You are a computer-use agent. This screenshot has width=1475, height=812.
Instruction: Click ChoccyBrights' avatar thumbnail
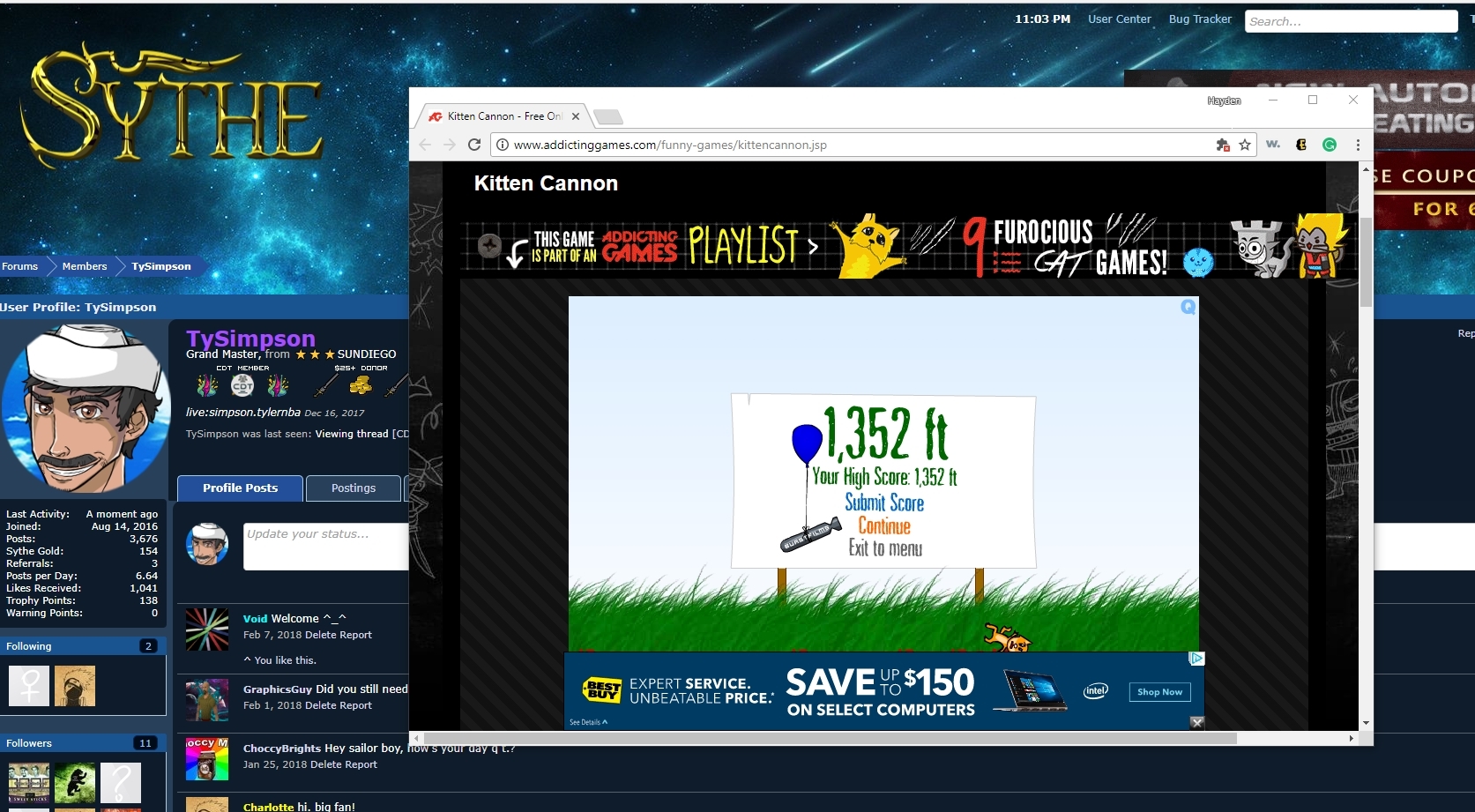point(207,759)
